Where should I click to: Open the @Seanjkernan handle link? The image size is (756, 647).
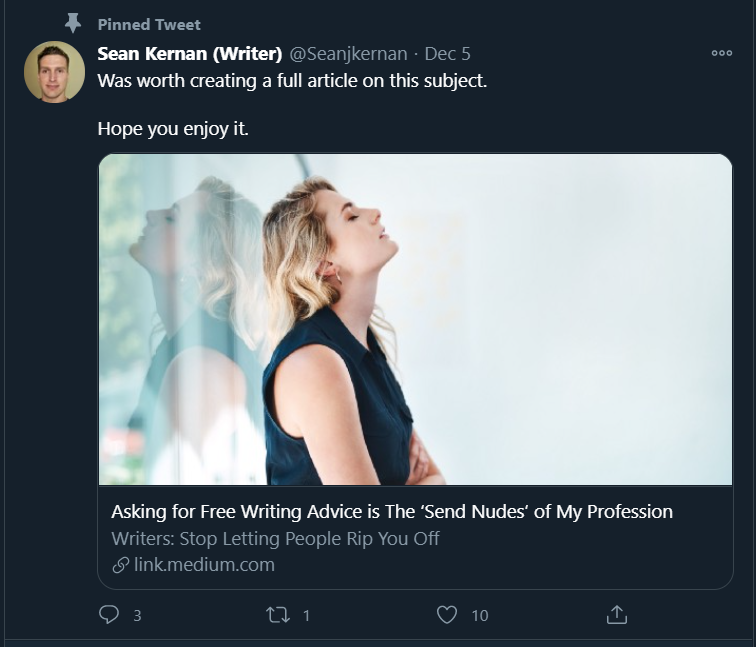pos(349,54)
